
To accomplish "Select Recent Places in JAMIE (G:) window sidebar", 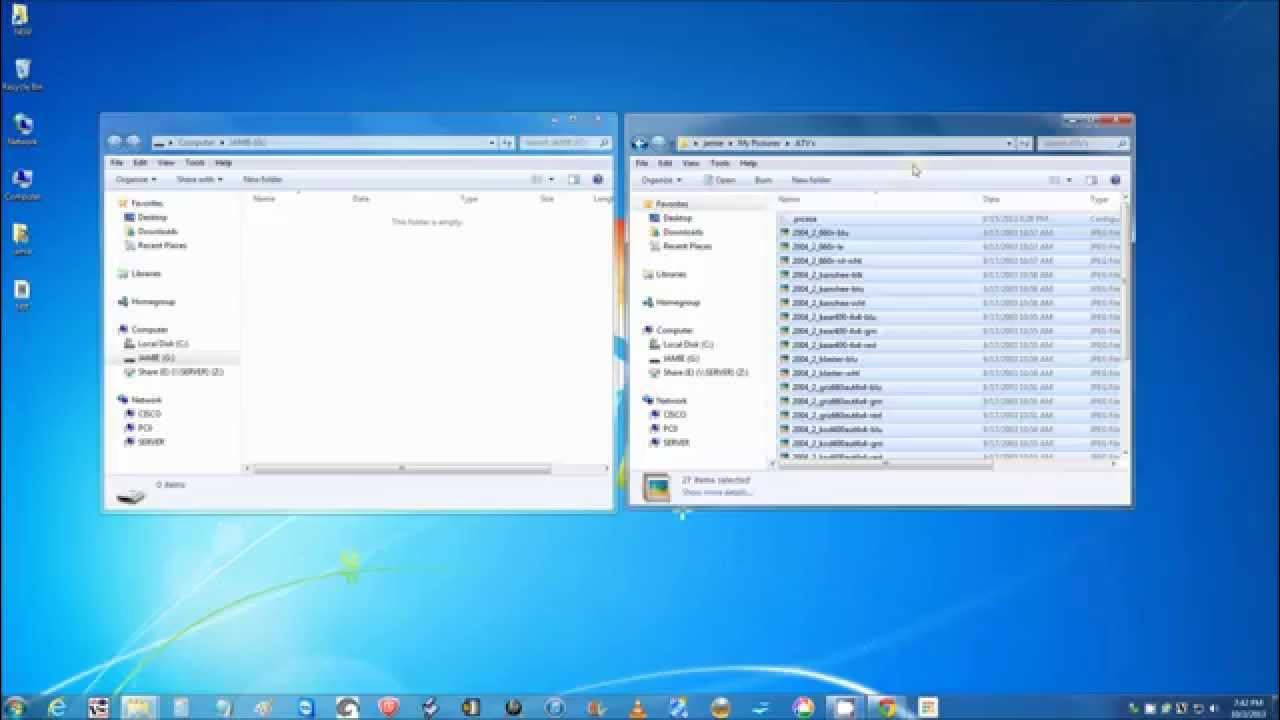I will [162, 245].
